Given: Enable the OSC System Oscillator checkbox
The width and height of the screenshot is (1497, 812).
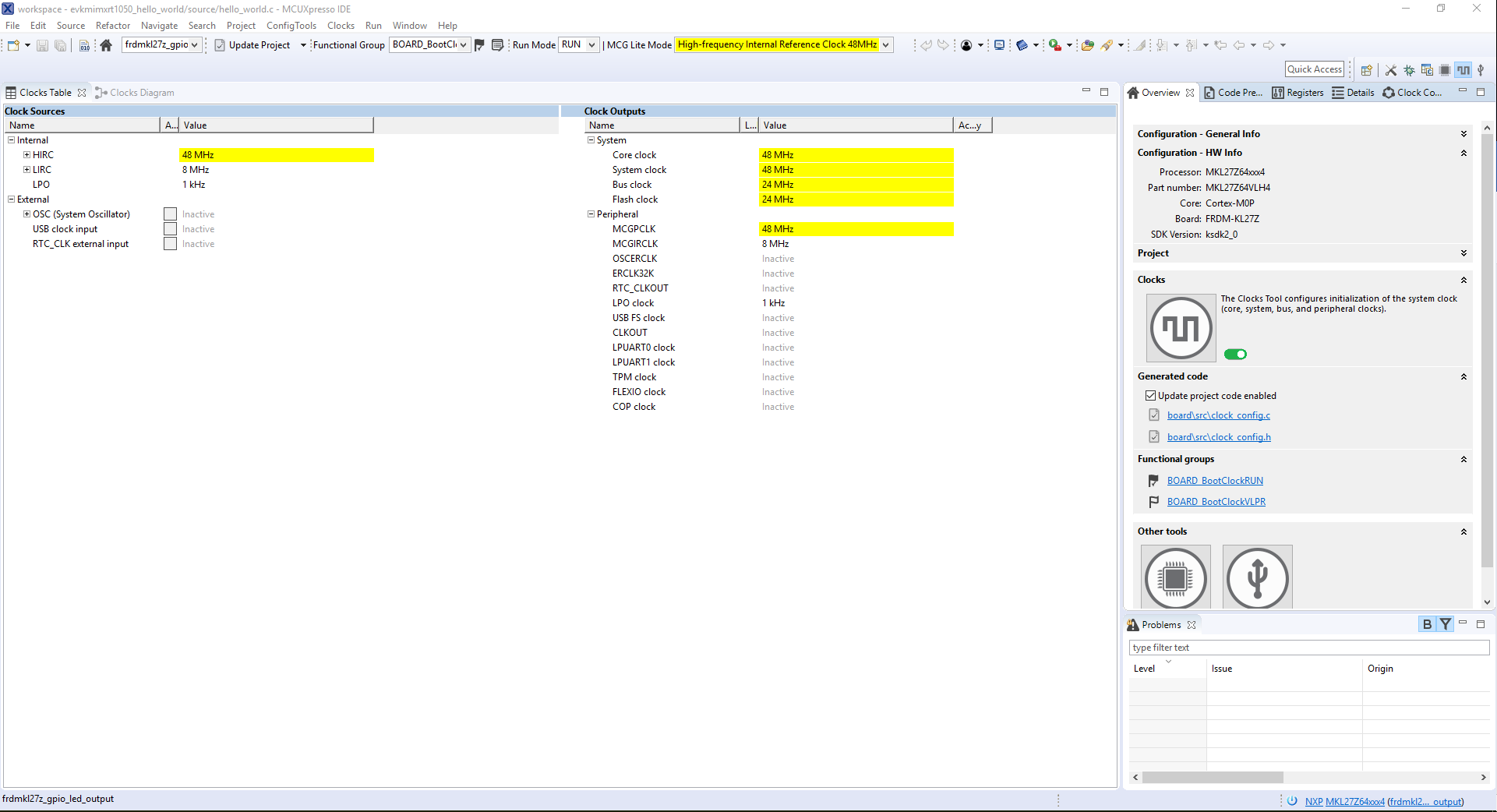Looking at the screenshot, I should click(170, 214).
